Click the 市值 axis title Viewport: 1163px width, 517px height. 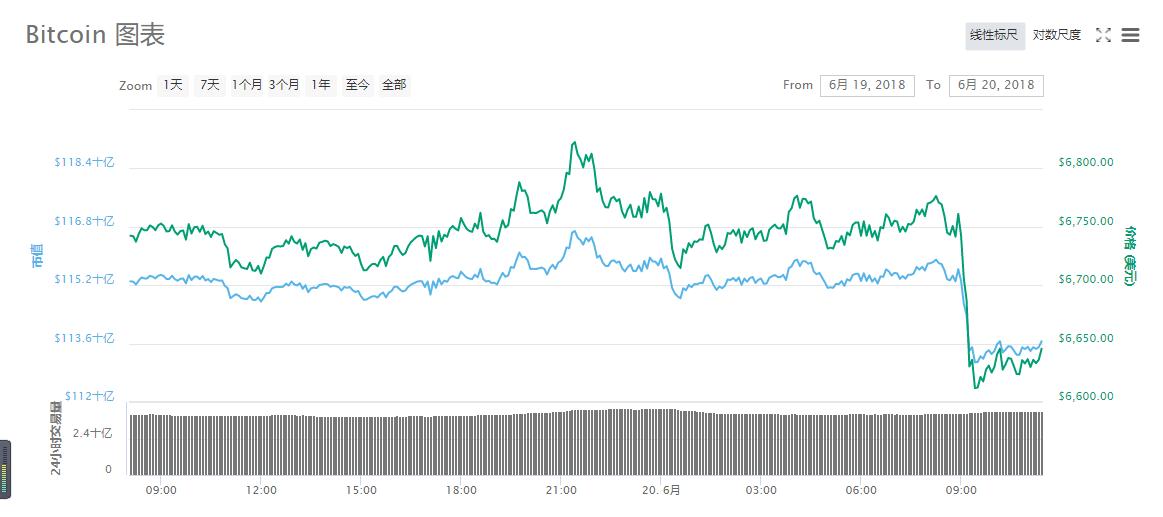pos(37,255)
